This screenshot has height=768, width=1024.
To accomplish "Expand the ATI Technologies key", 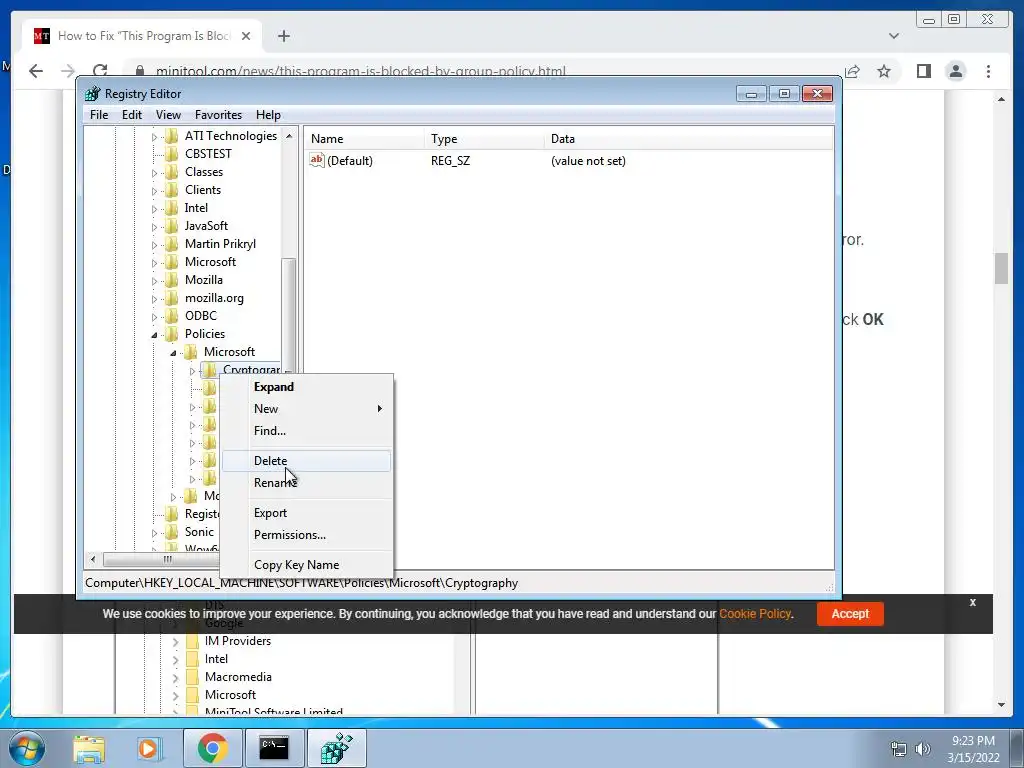I will [155, 137].
